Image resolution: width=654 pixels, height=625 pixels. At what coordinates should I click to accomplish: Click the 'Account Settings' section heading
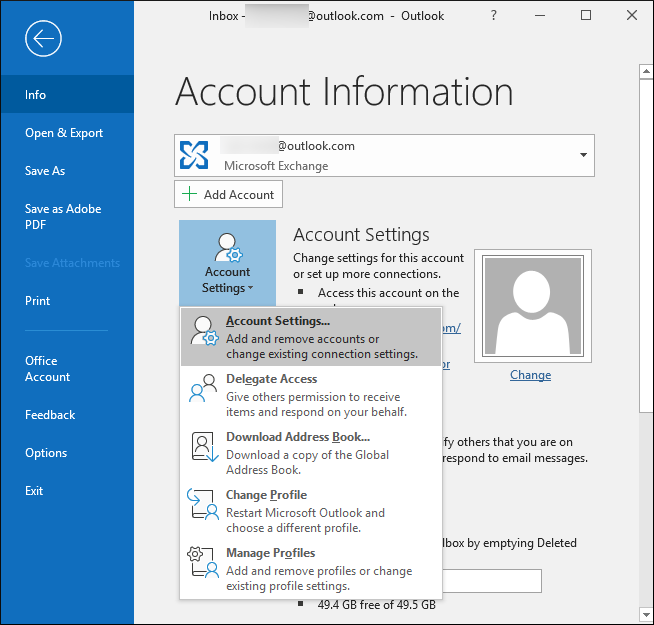(x=361, y=234)
